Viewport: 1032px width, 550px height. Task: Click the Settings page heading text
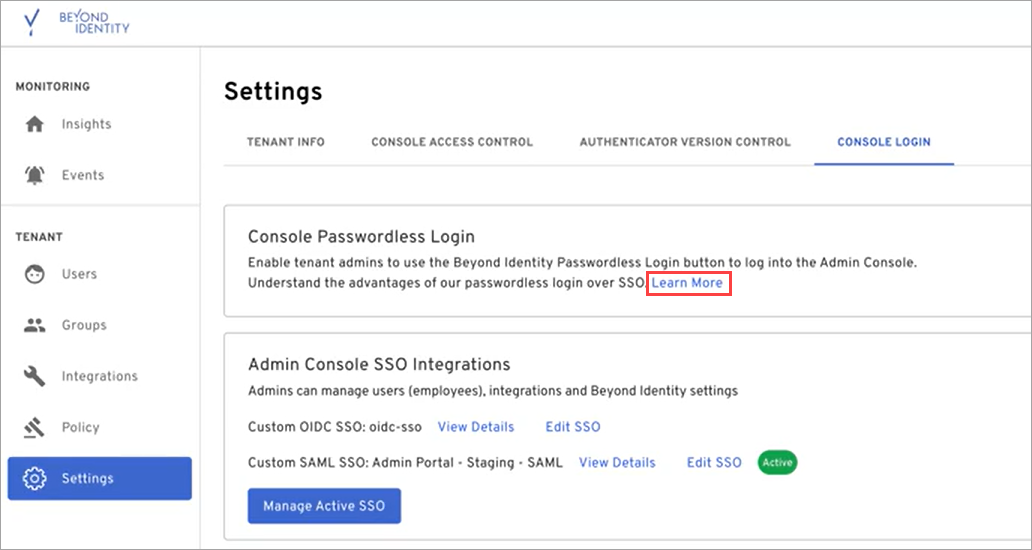(273, 92)
